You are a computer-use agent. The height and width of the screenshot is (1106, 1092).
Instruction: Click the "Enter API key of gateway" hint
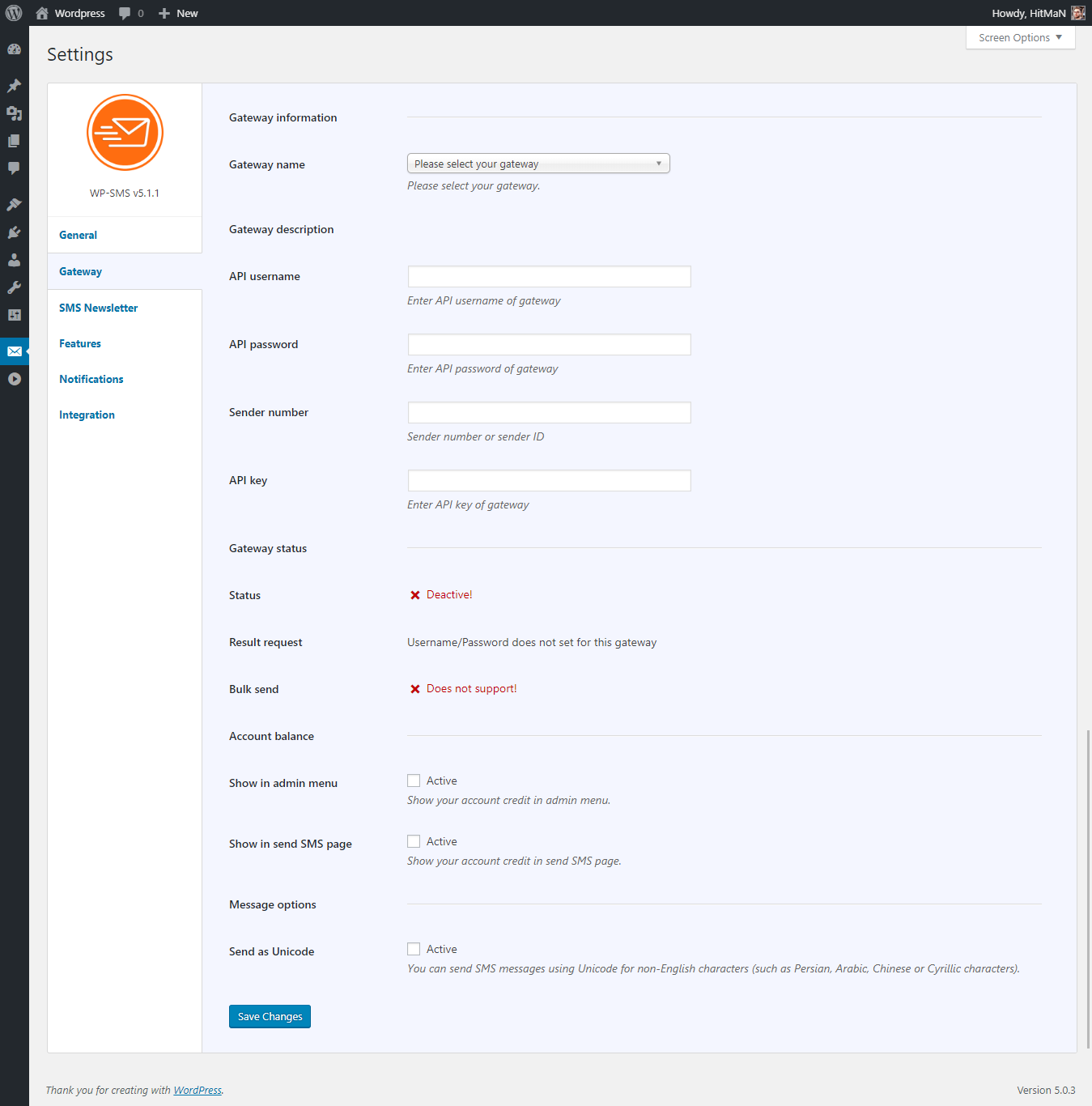(x=468, y=504)
